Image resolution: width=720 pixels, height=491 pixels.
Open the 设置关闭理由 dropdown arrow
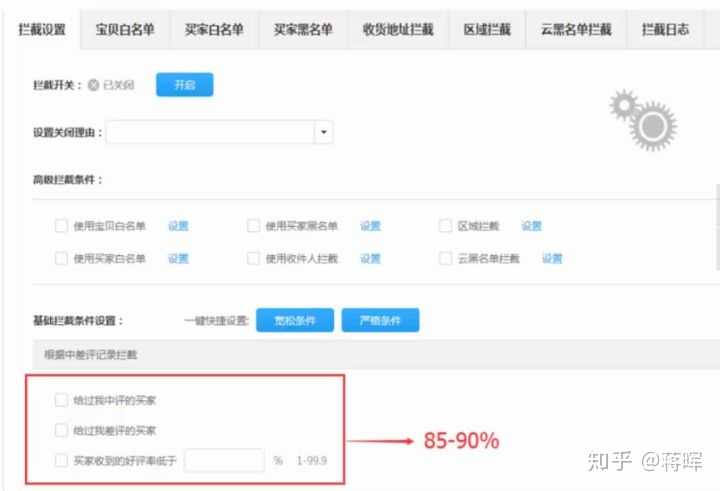coord(324,132)
